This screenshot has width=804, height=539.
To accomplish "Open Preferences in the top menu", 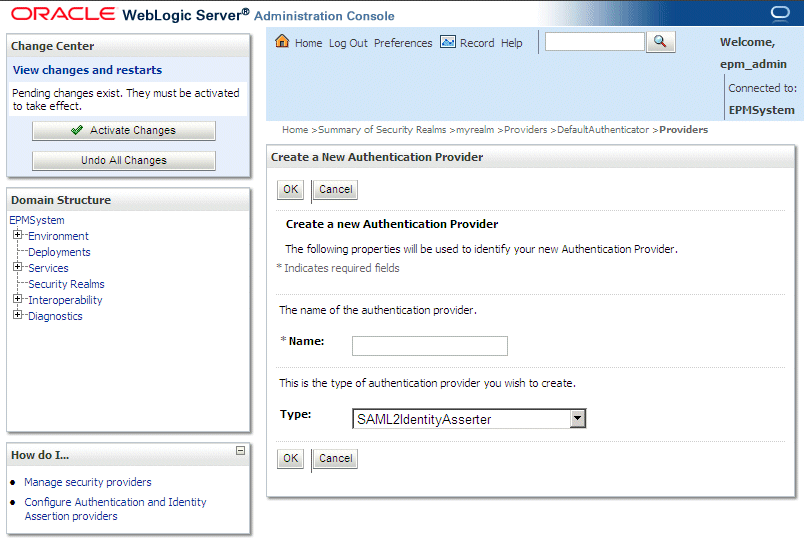I will pyautogui.click(x=403, y=43).
